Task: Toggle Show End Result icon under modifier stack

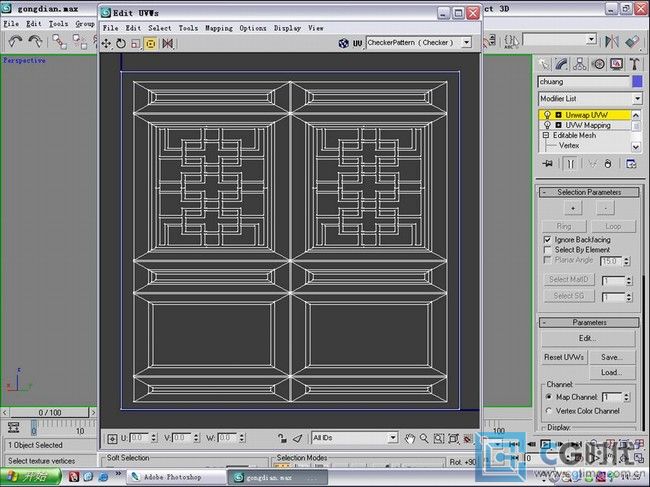Action: coord(571,164)
